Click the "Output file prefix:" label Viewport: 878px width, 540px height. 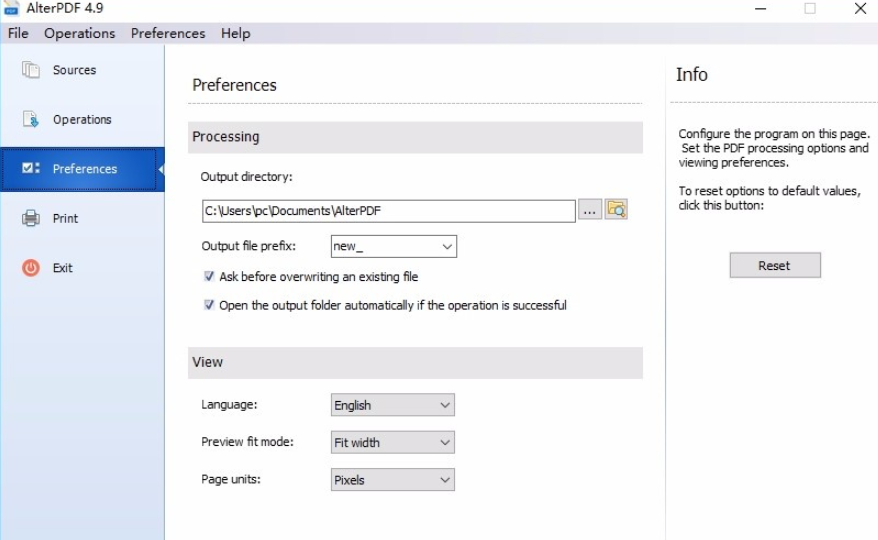click(249, 246)
